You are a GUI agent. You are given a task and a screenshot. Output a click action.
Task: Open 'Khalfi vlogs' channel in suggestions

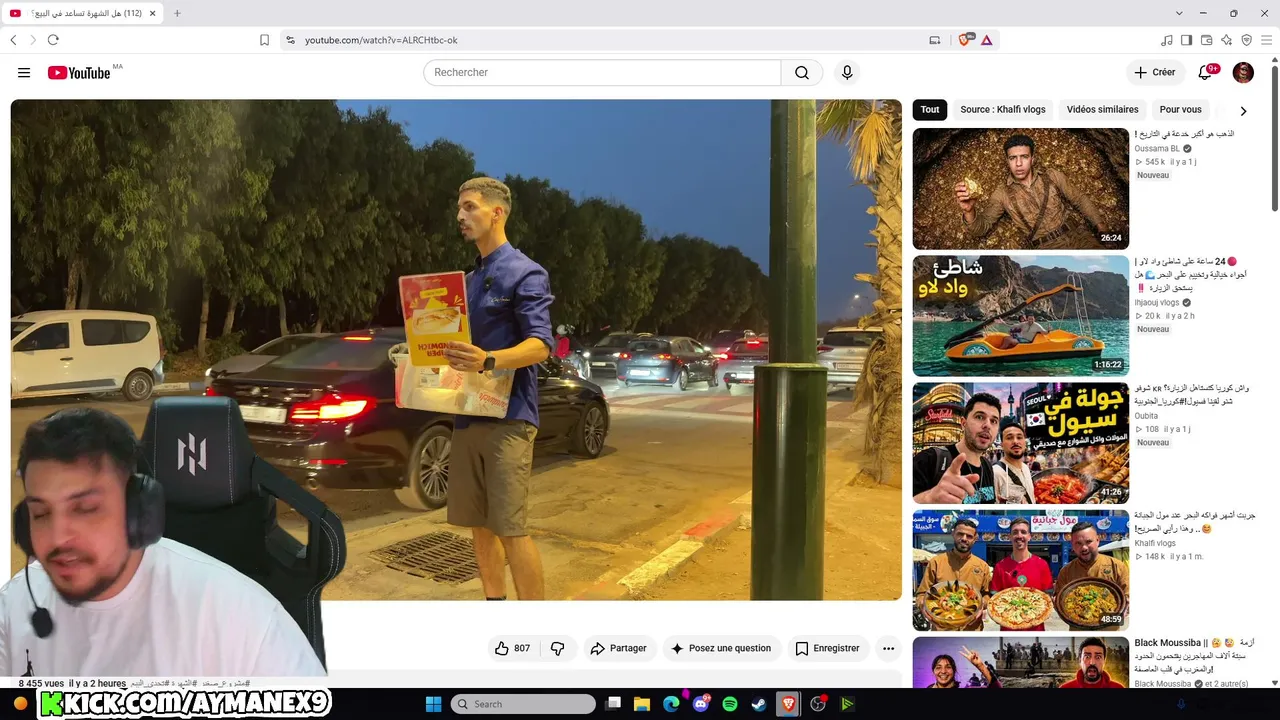(1155, 543)
